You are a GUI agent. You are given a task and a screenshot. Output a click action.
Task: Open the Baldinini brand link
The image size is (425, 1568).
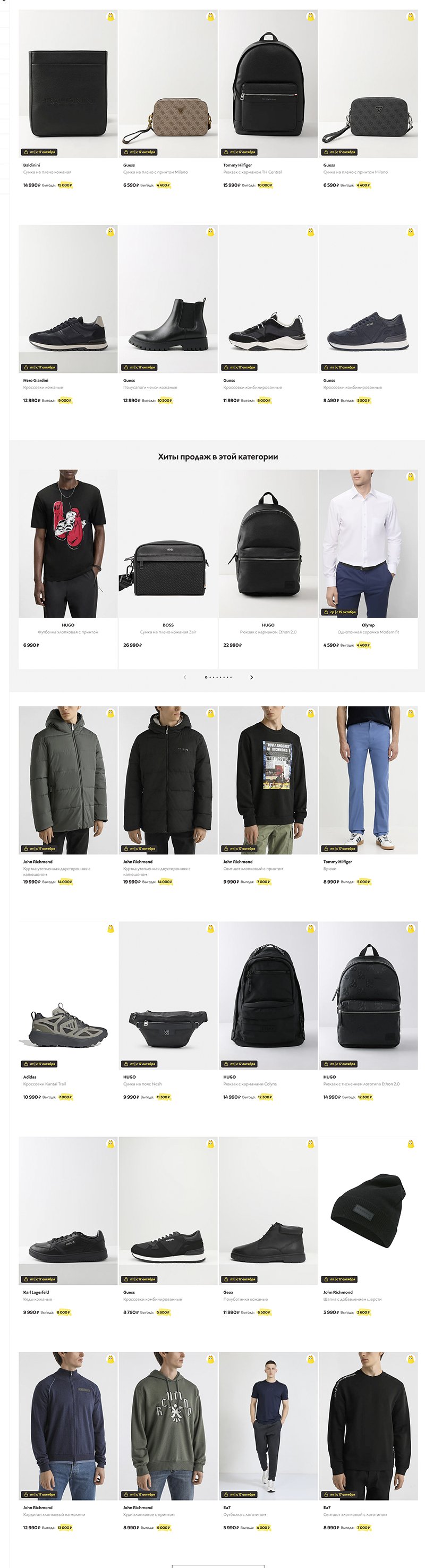coord(32,165)
